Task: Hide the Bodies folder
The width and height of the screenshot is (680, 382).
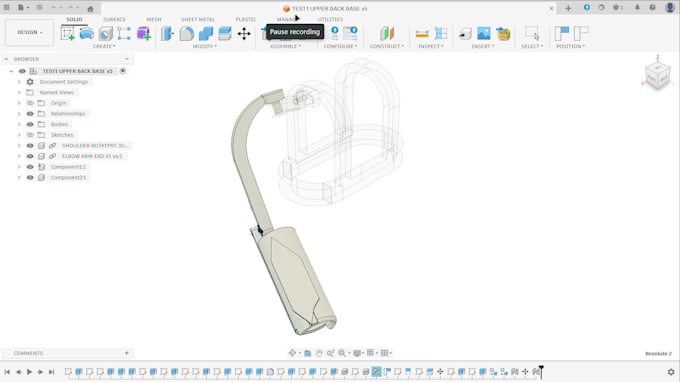Action: tap(30, 124)
